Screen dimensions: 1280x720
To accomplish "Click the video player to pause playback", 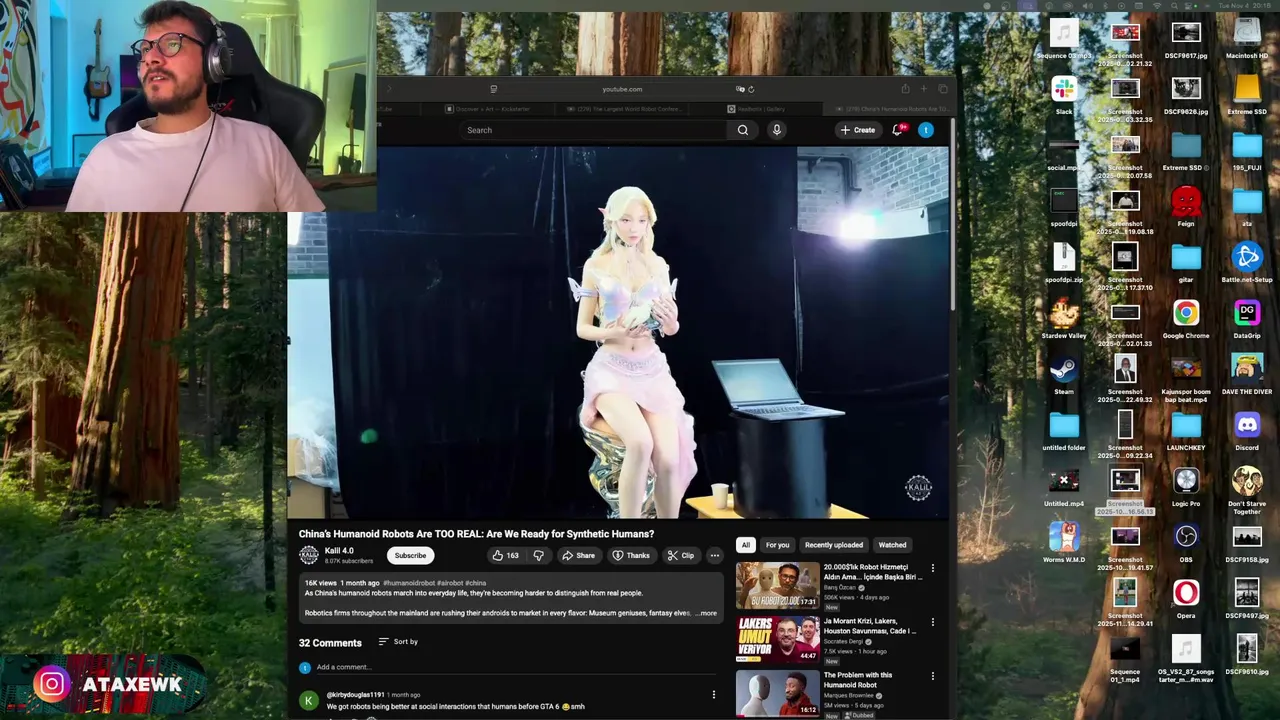I will pos(617,332).
